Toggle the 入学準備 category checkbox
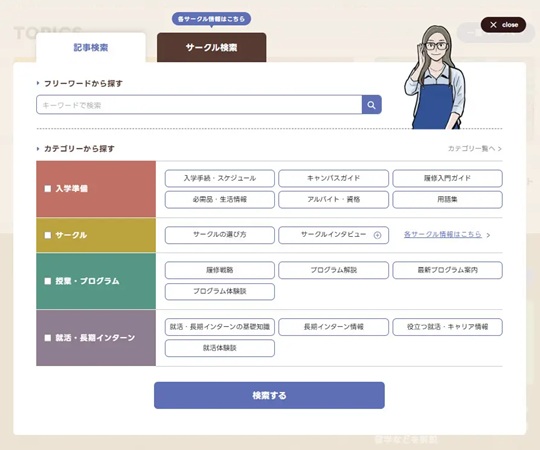 (x=48, y=189)
